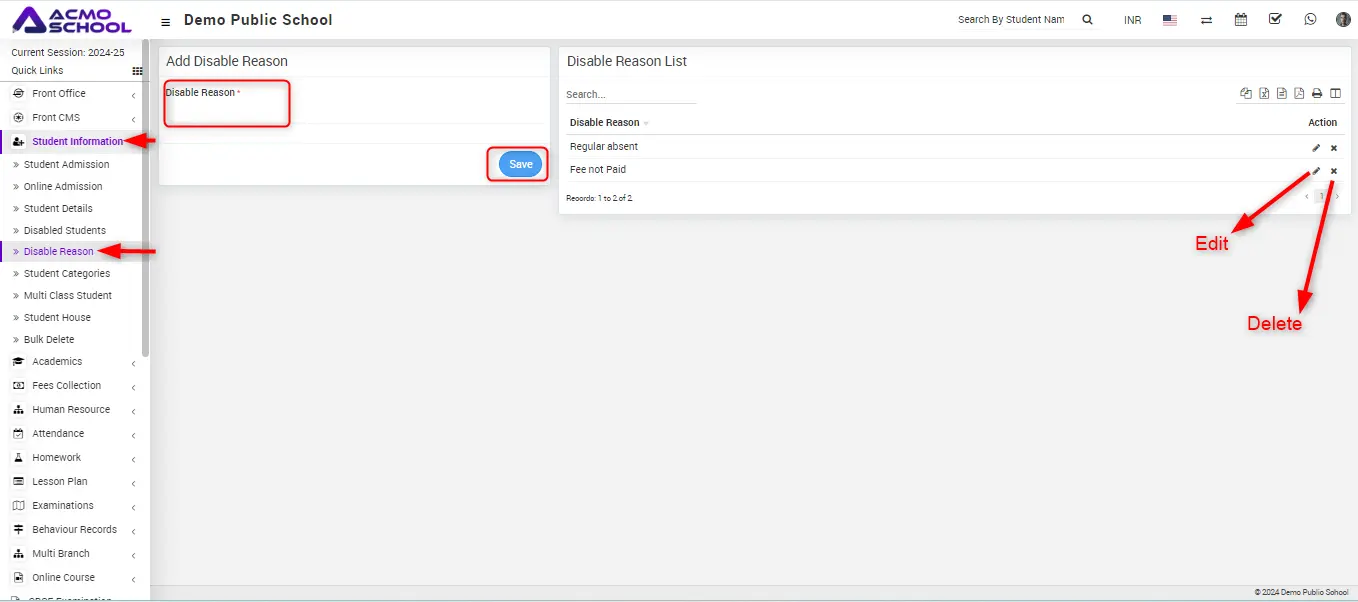The height and width of the screenshot is (602, 1358).
Task: Open WhatsApp icon in top bar
Action: click(x=1310, y=19)
